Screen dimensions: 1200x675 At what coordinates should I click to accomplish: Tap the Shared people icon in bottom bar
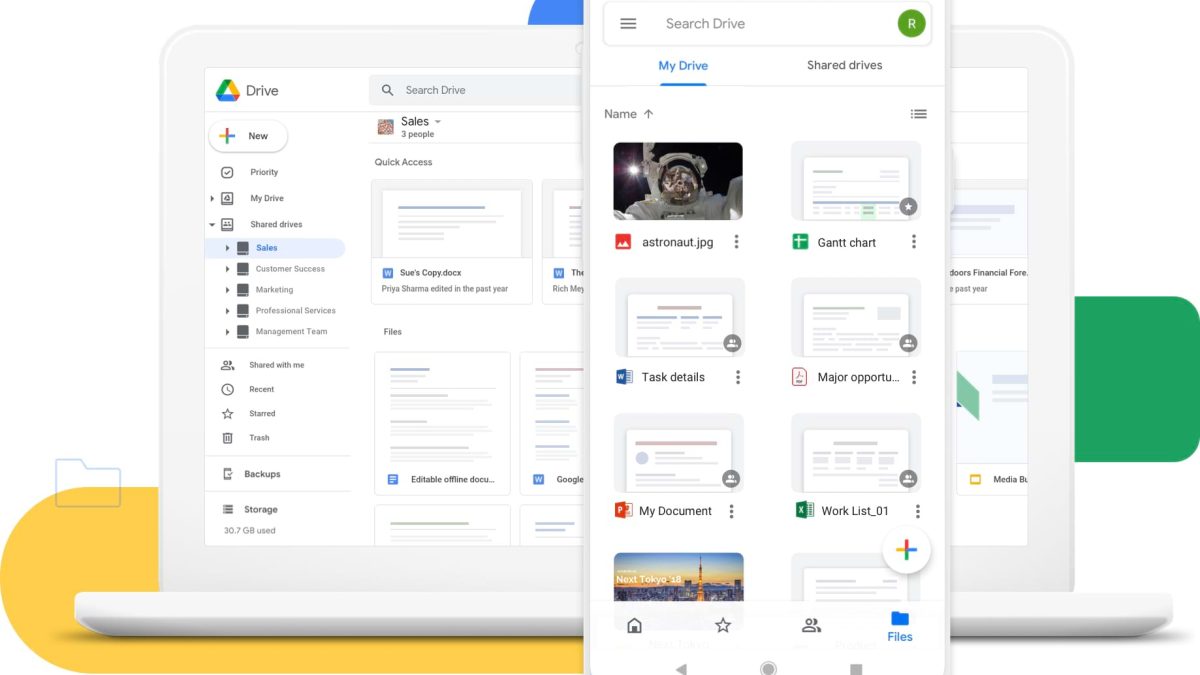pos(811,626)
